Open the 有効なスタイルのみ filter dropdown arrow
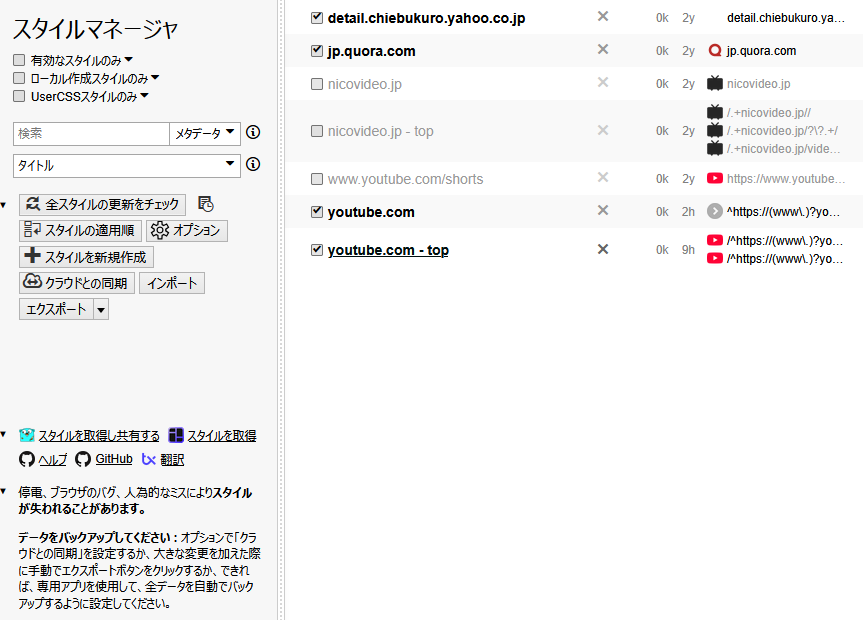This screenshot has width=863, height=620. (x=128, y=59)
